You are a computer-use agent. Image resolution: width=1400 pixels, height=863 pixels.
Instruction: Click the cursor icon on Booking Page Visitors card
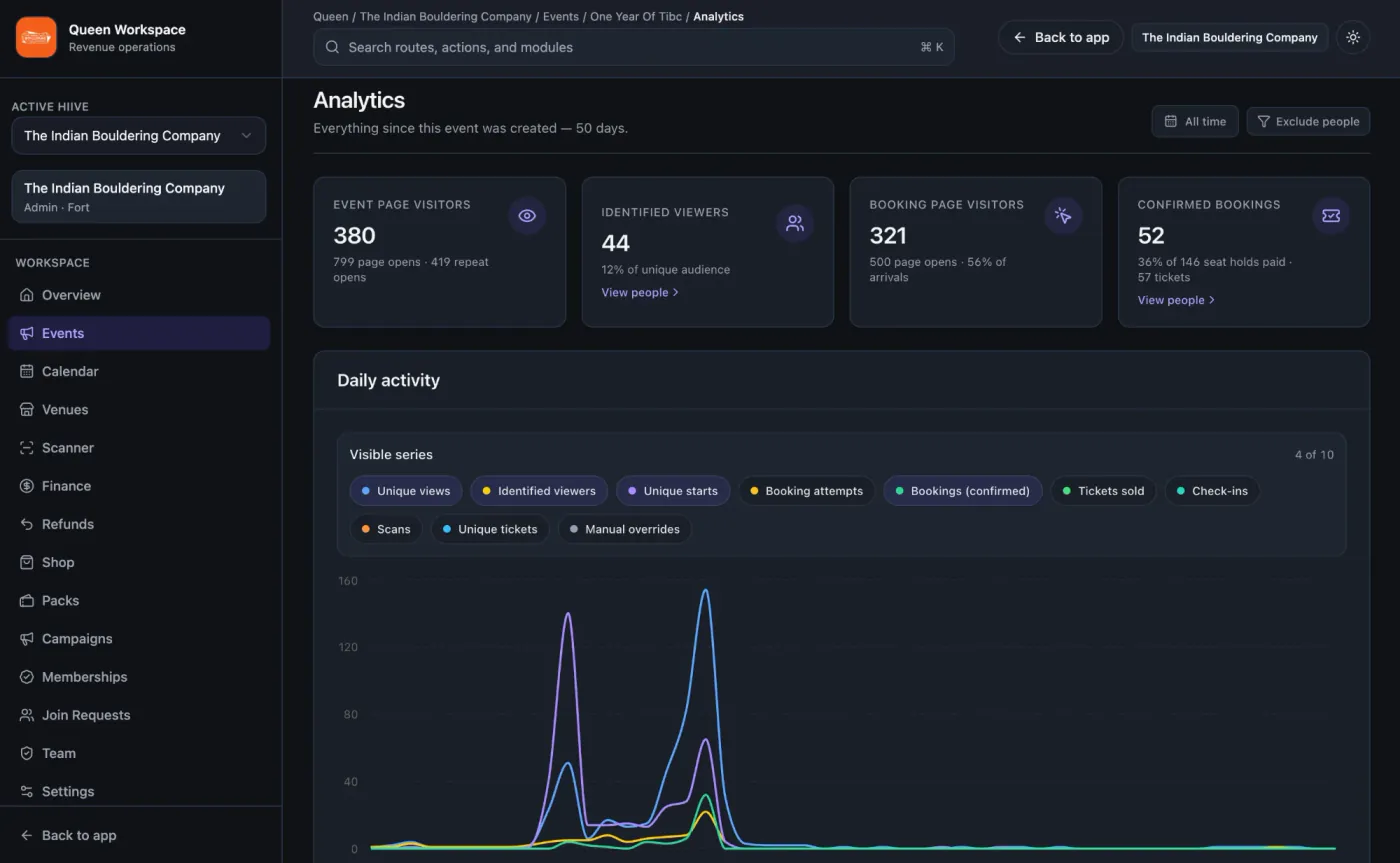pos(1063,215)
